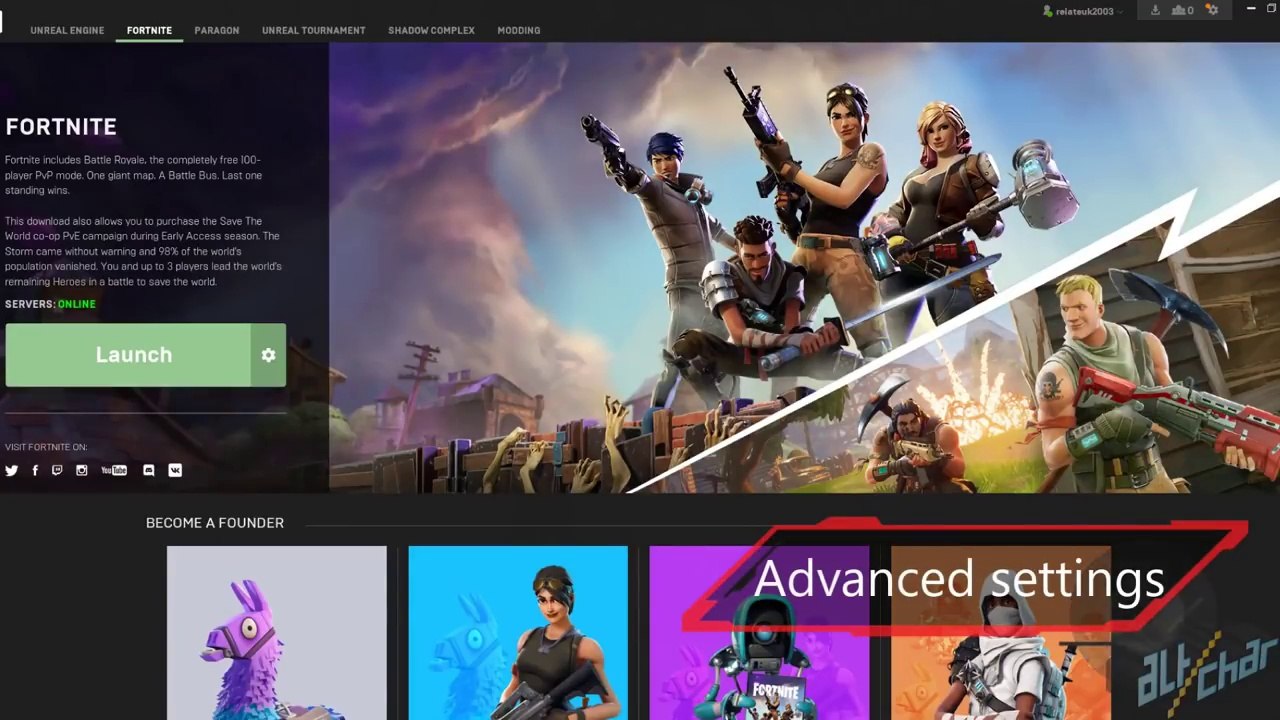Switch to the Unreal Engine tab
This screenshot has height=720, width=1280.
tap(67, 30)
